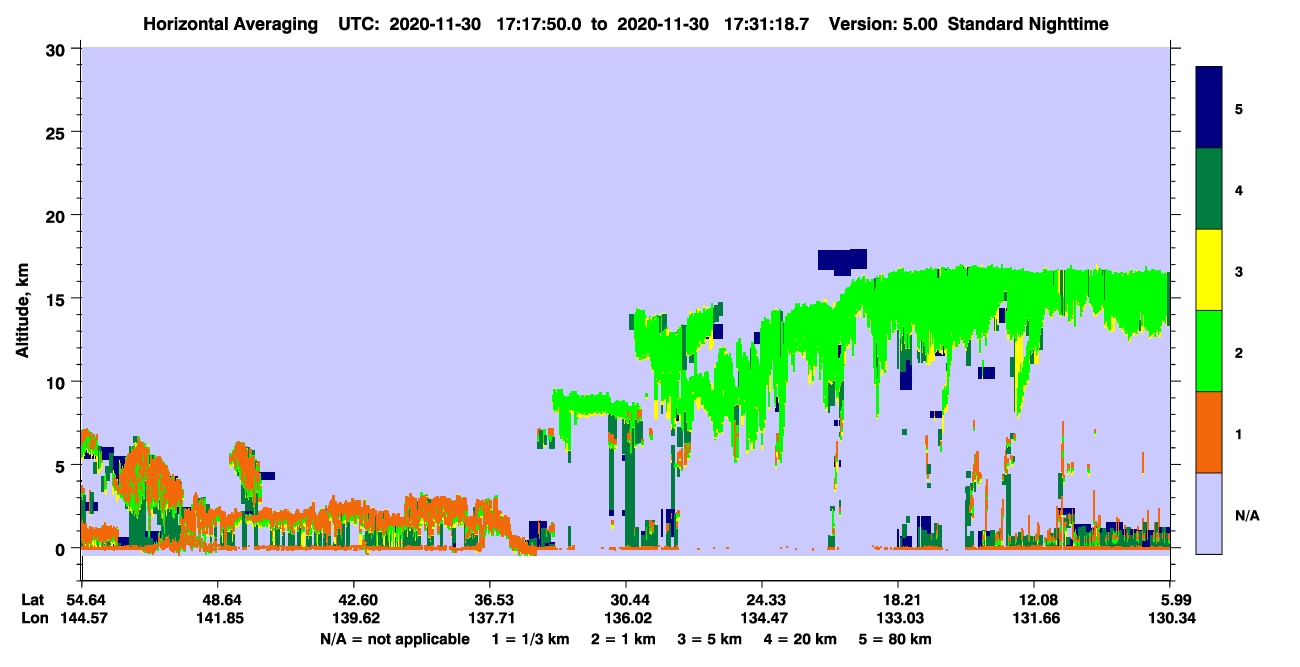Click the altitude tick label 25
Screen dimensions: 1300x667
57,132
